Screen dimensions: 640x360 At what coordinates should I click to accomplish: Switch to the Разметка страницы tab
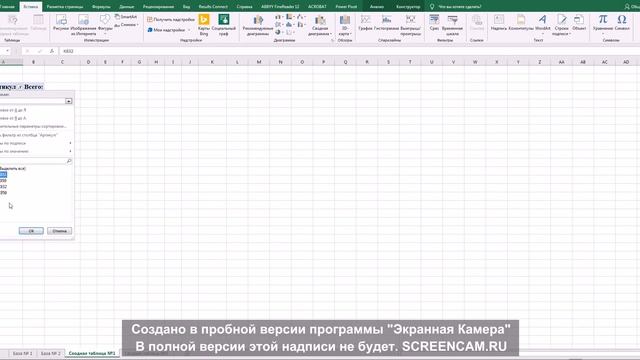point(65,7)
